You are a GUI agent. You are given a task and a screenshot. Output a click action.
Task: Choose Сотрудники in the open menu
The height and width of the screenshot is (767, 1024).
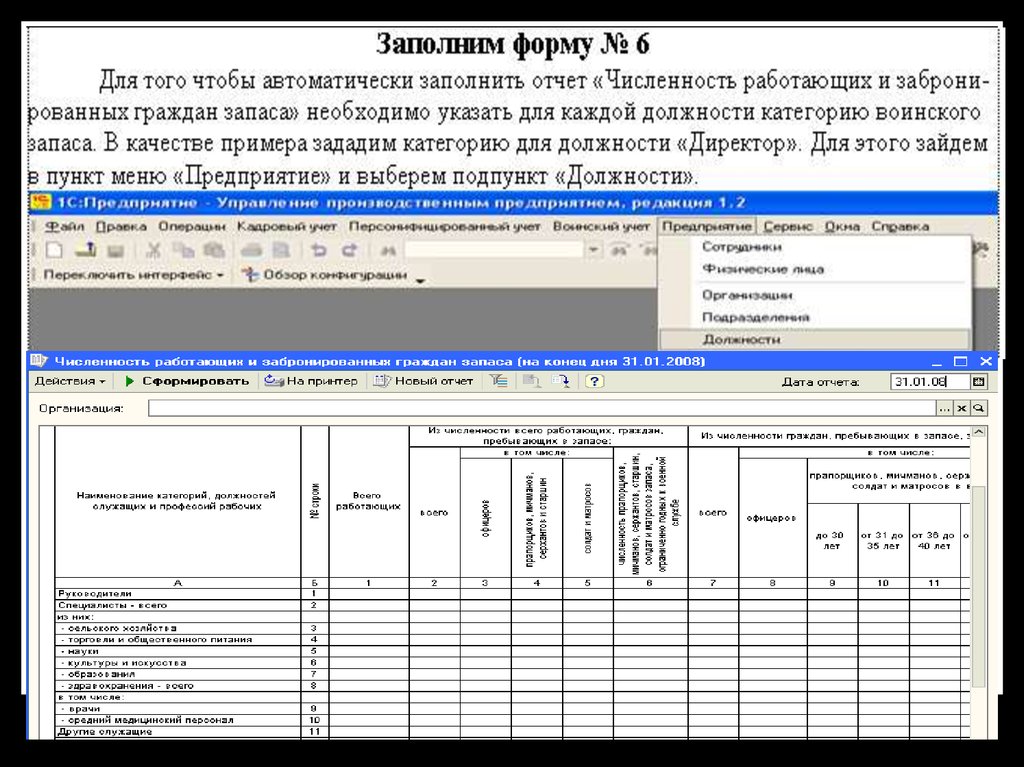pos(742,247)
